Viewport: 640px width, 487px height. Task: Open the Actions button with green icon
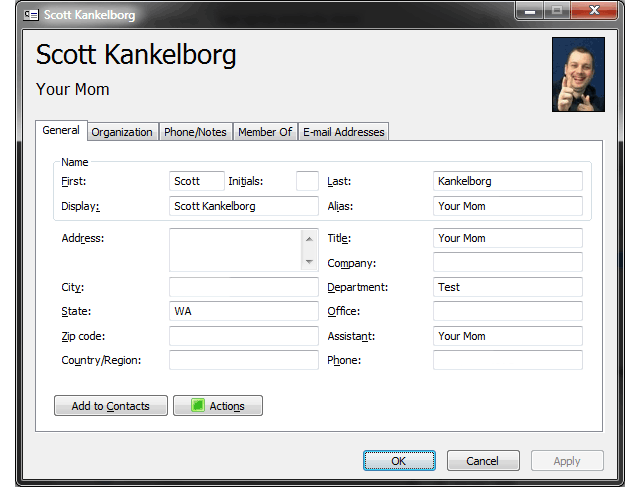pyautogui.click(x=217, y=405)
